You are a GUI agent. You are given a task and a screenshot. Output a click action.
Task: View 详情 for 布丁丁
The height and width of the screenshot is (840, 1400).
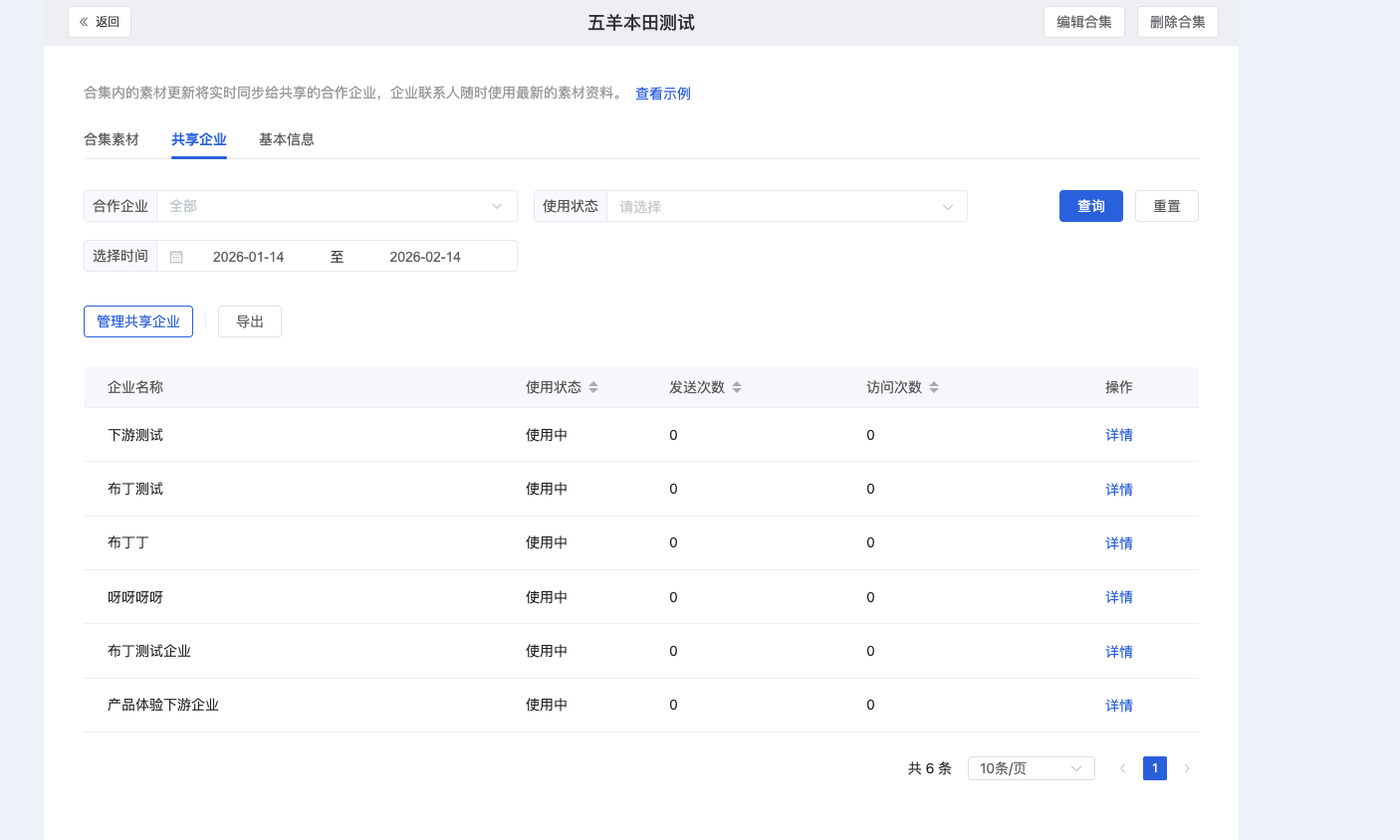pos(1119,543)
